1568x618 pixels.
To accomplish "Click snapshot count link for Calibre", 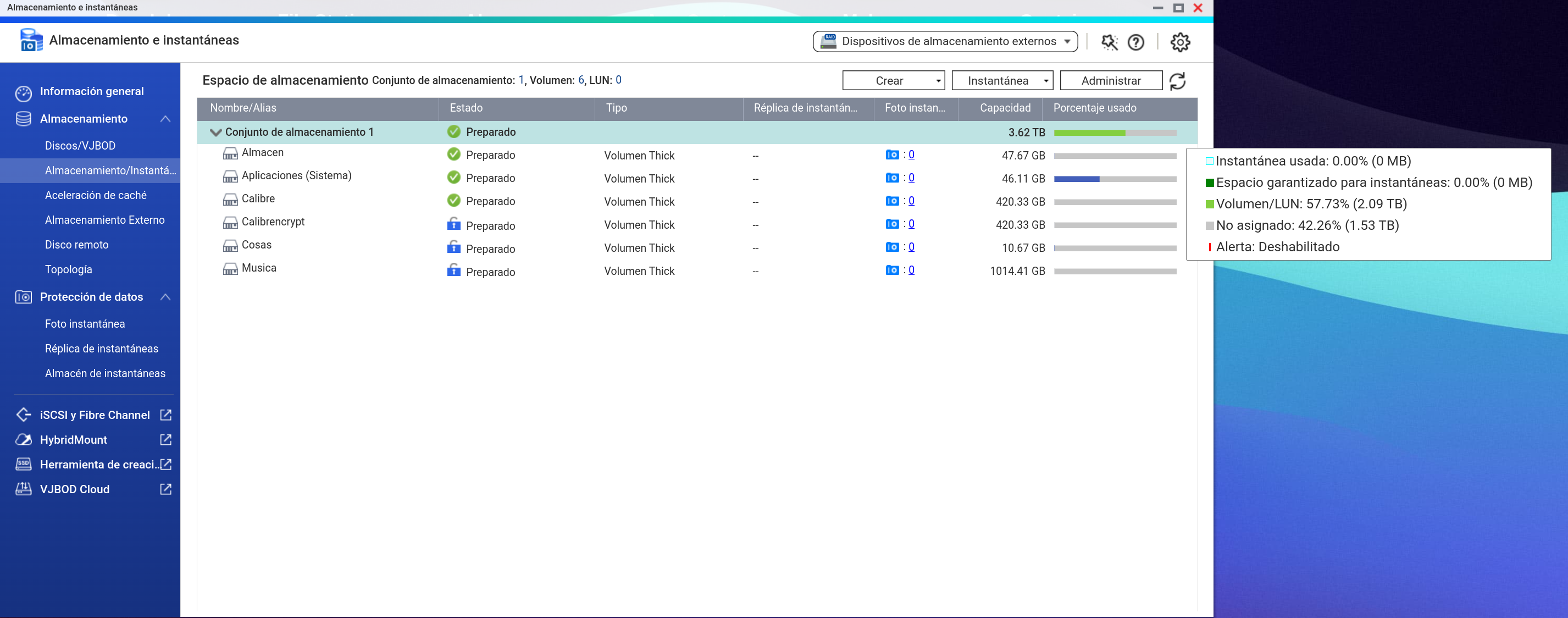I will point(911,201).
